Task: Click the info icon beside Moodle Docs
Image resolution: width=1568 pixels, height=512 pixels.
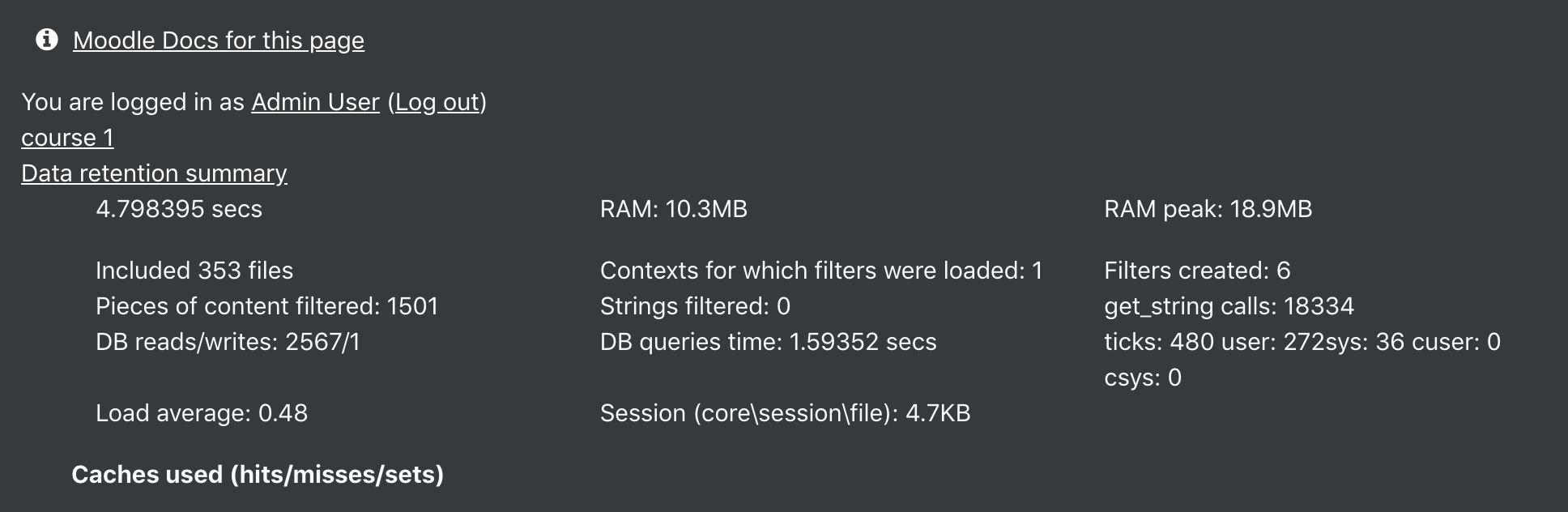Action: click(x=47, y=39)
